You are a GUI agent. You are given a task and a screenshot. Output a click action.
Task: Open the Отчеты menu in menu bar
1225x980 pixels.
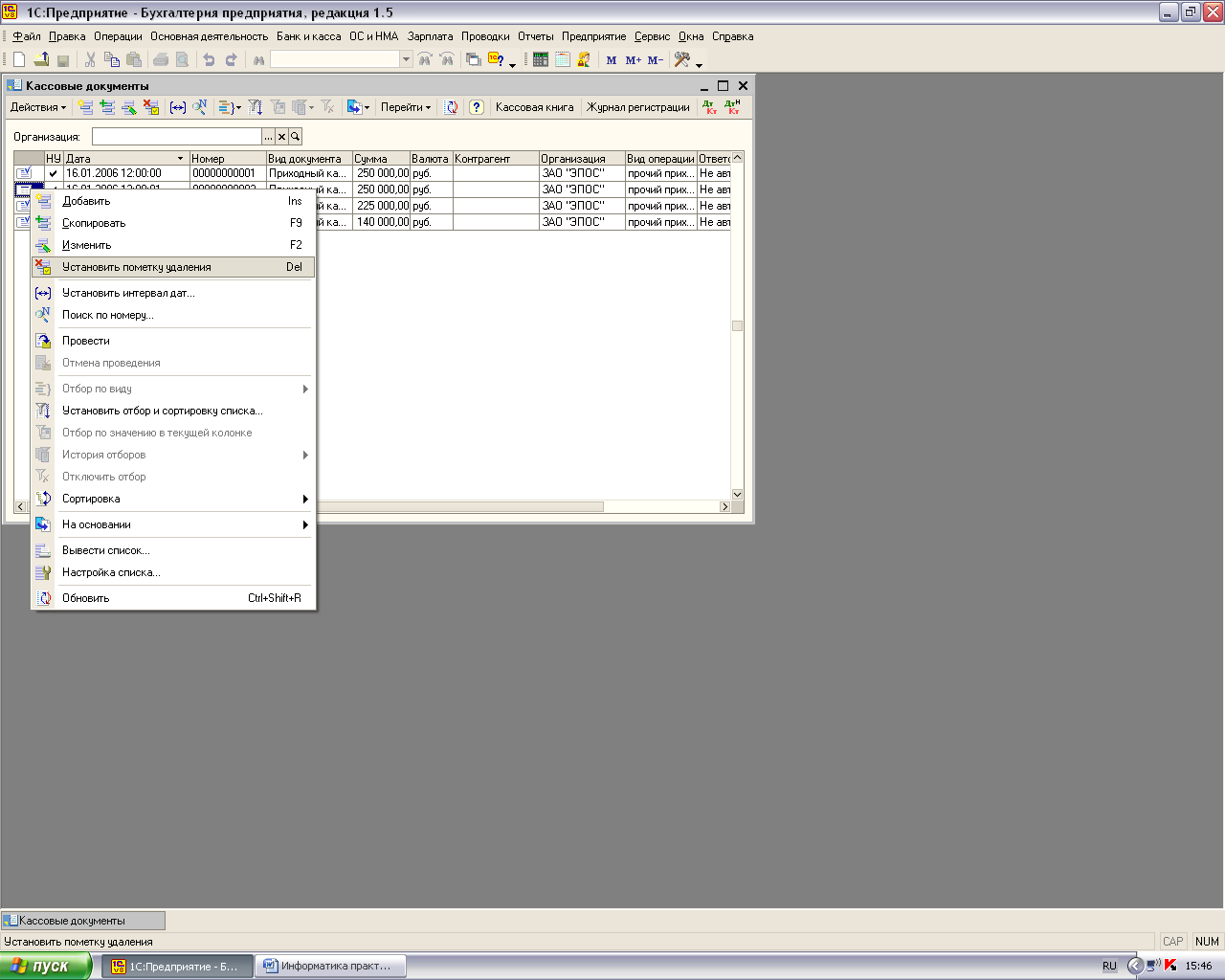(x=536, y=36)
